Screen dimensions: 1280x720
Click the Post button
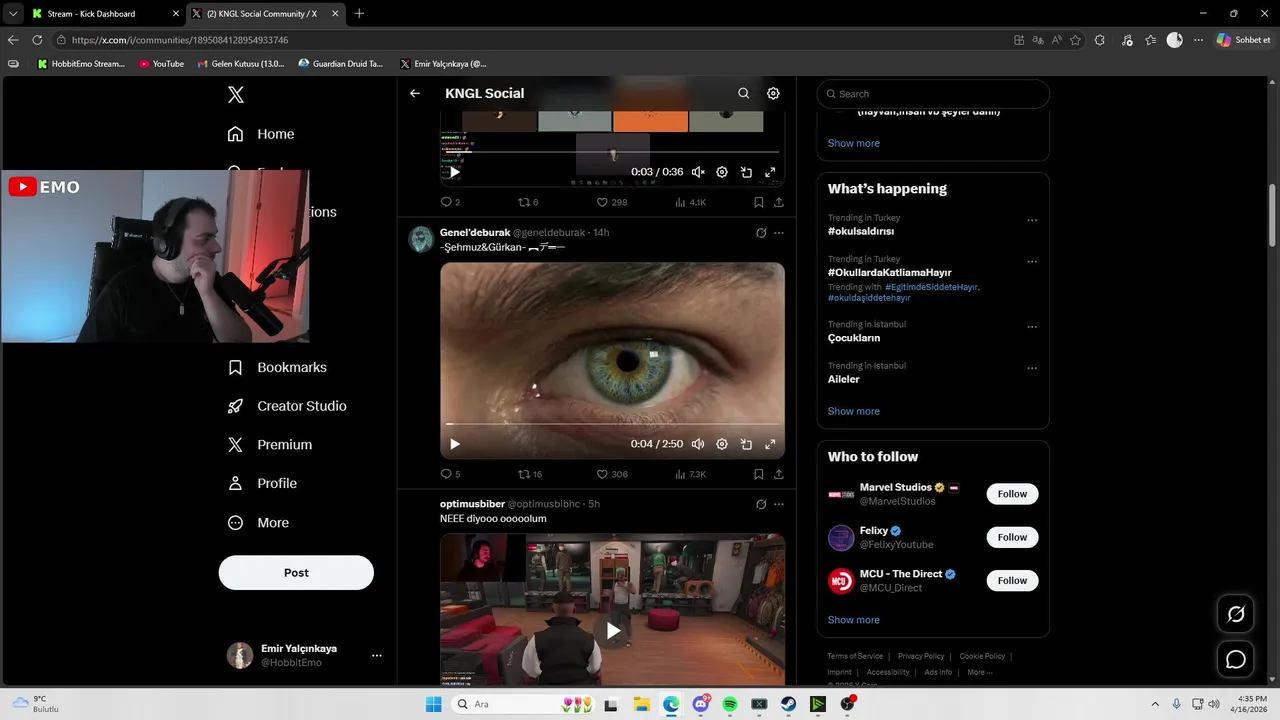click(296, 573)
